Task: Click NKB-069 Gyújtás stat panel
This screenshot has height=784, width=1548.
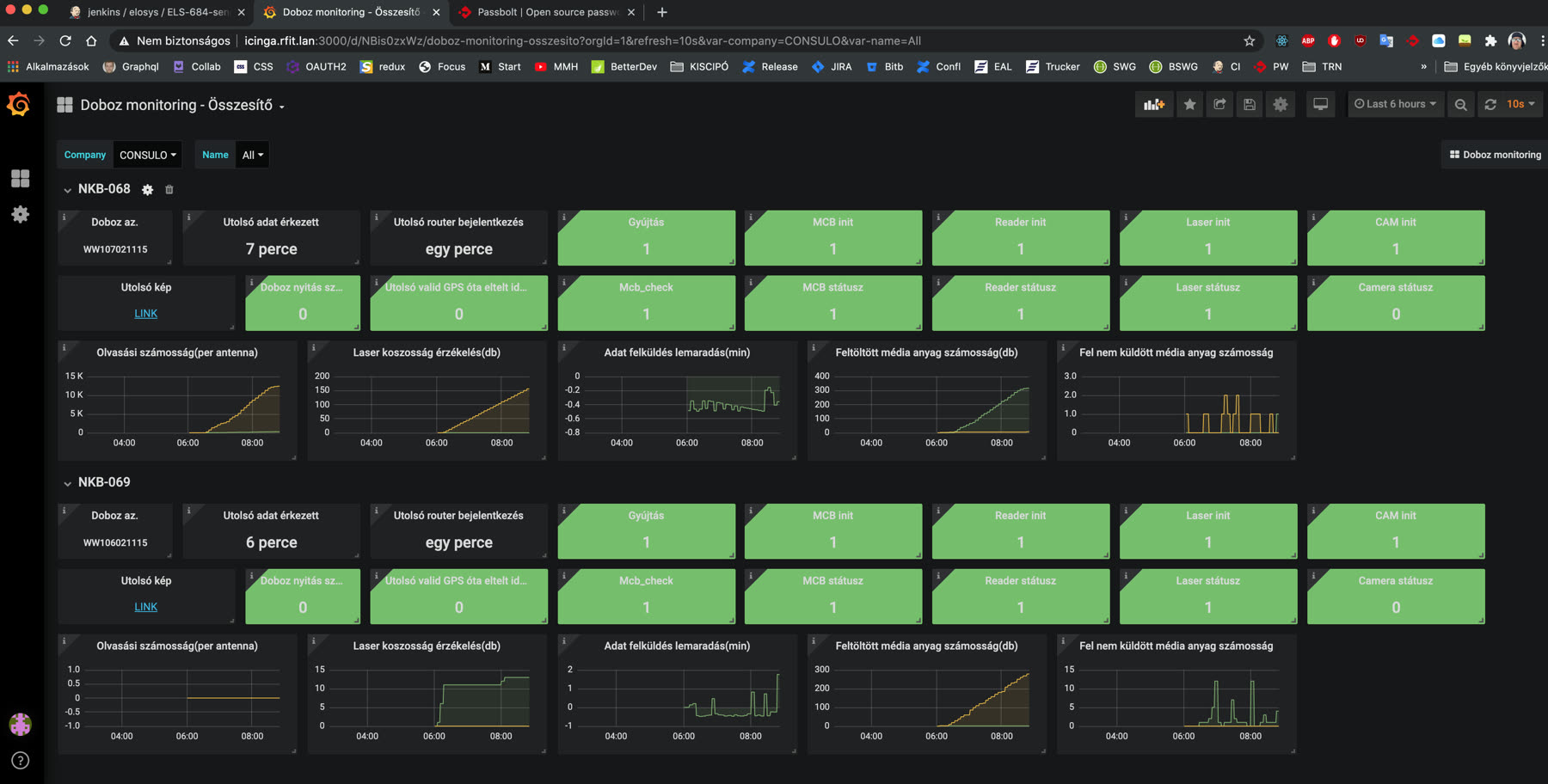Action: (x=646, y=530)
